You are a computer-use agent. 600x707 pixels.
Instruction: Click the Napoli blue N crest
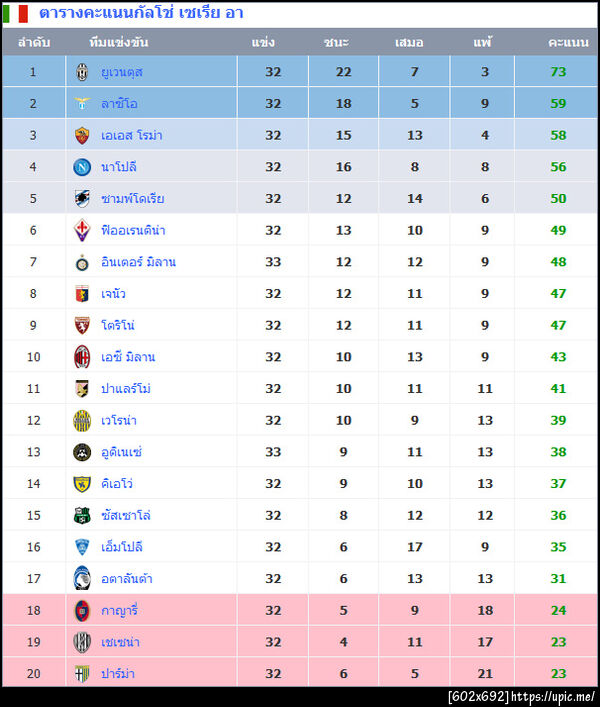(82, 167)
